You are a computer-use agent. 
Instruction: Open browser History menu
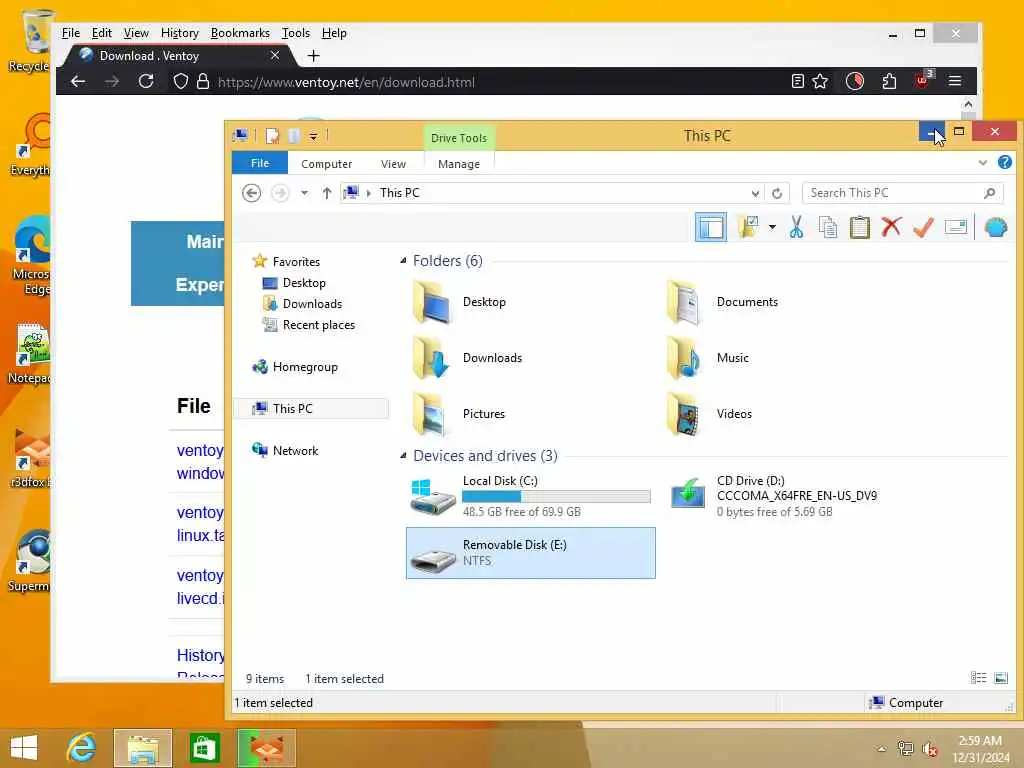180,33
